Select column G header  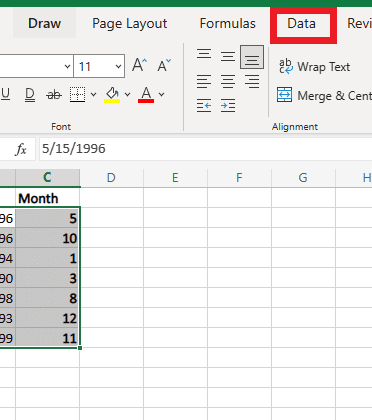303,178
